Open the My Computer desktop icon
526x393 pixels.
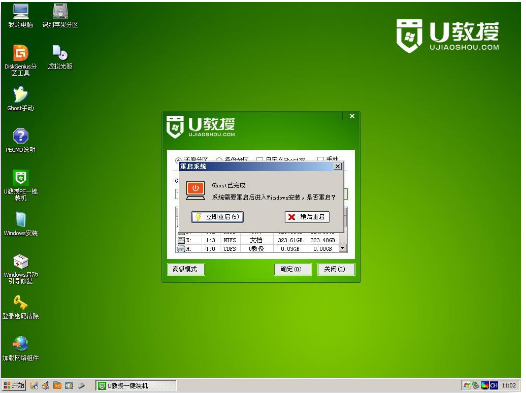[x=20, y=16]
